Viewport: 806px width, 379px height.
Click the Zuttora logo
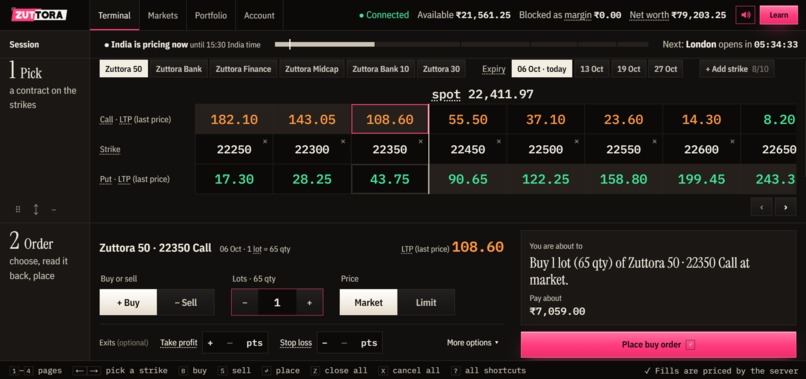39,15
